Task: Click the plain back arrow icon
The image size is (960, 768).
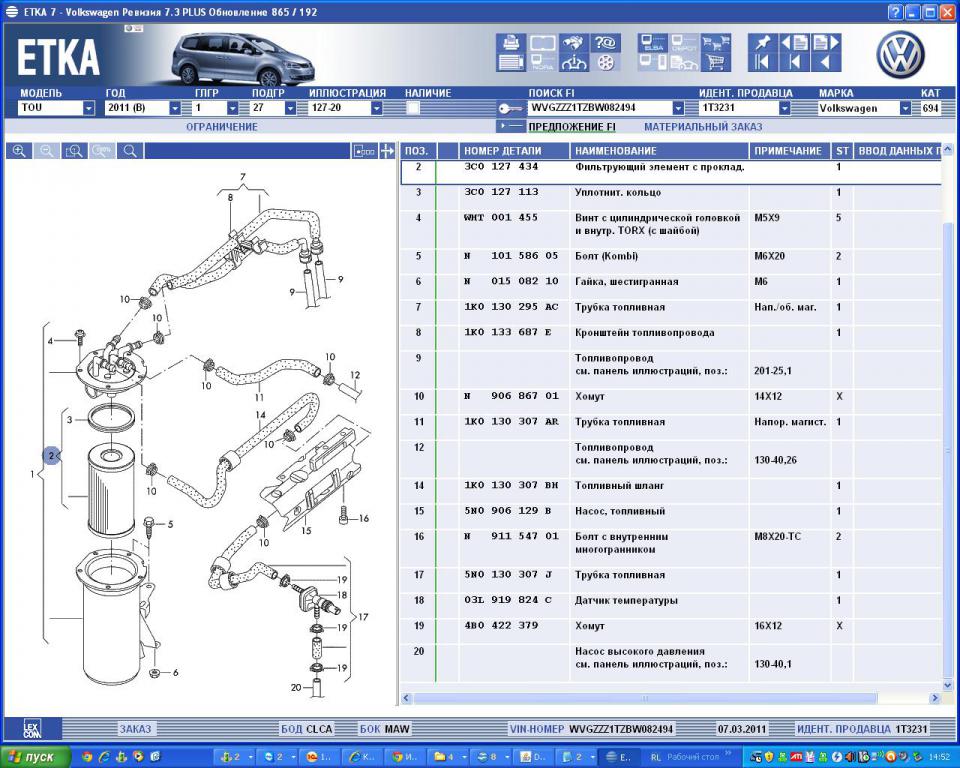Action: [825, 62]
